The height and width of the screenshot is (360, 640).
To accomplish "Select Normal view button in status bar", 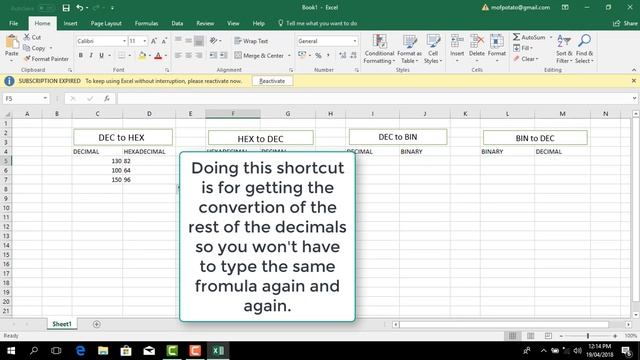I will (x=512, y=336).
